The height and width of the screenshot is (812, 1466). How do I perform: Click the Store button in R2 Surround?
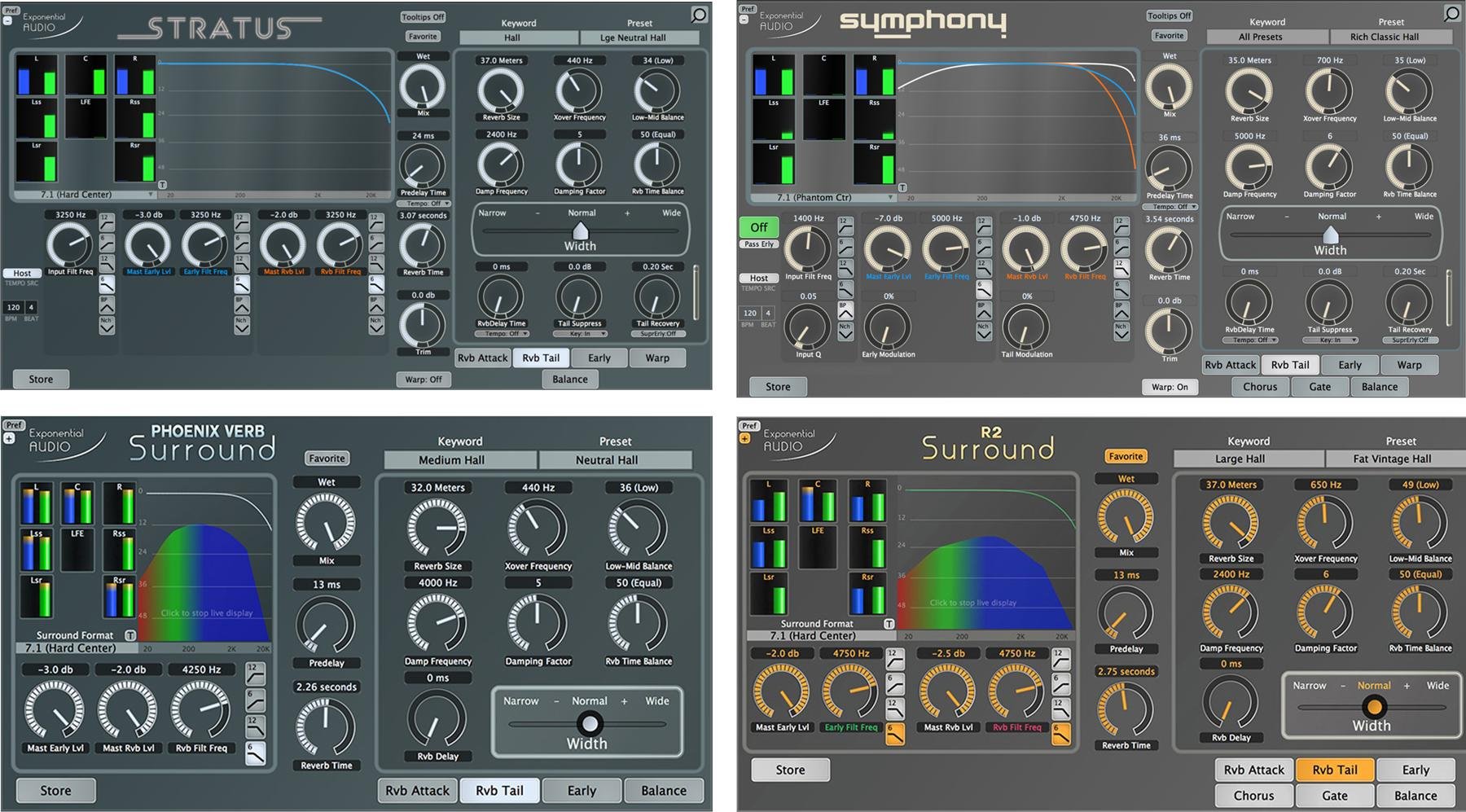[x=790, y=770]
